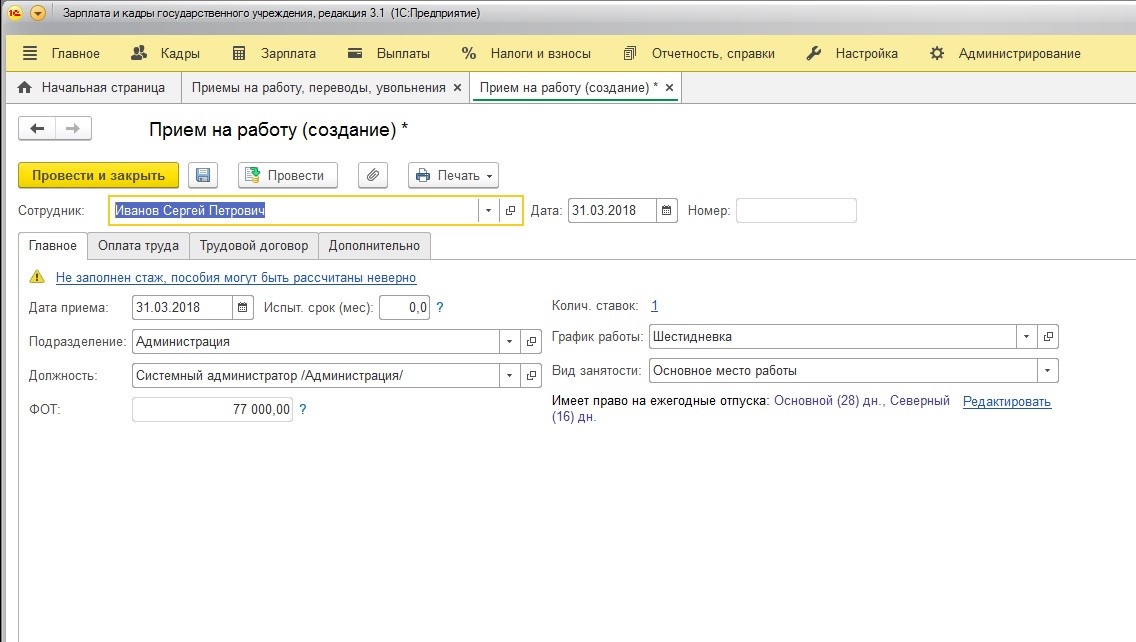Open the calendar picker for Дата приема
The image size is (1136, 642).
(x=243, y=307)
